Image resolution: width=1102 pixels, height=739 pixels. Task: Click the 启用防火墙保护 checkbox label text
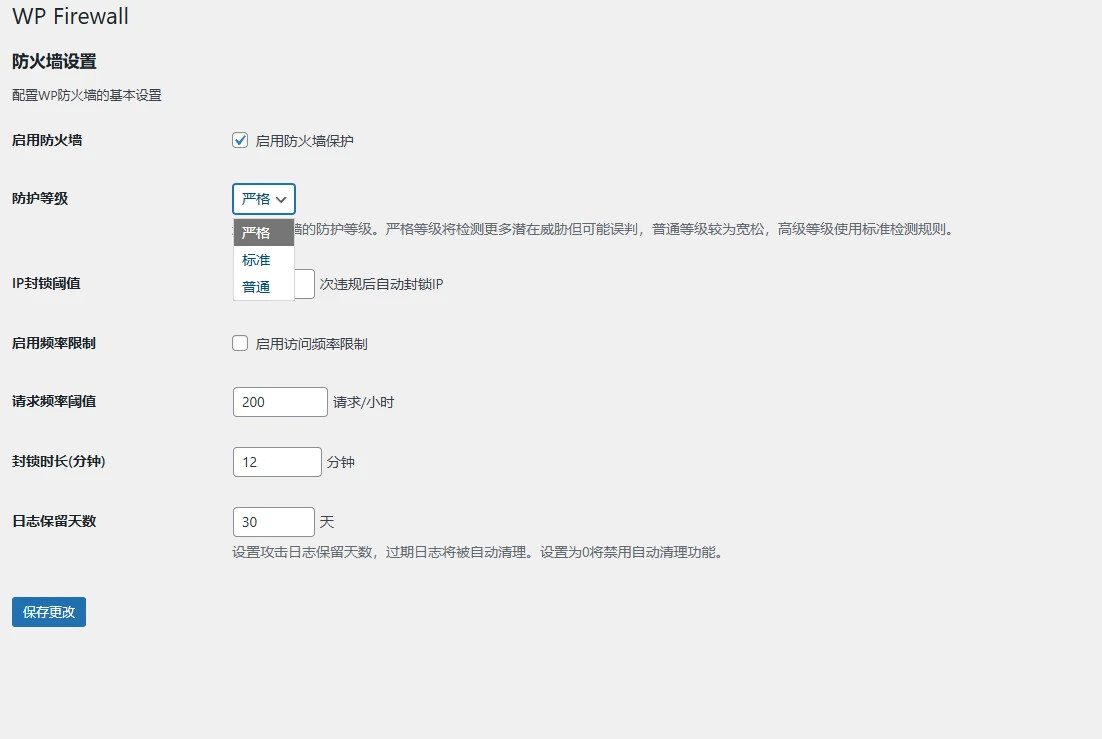click(x=304, y=141)
